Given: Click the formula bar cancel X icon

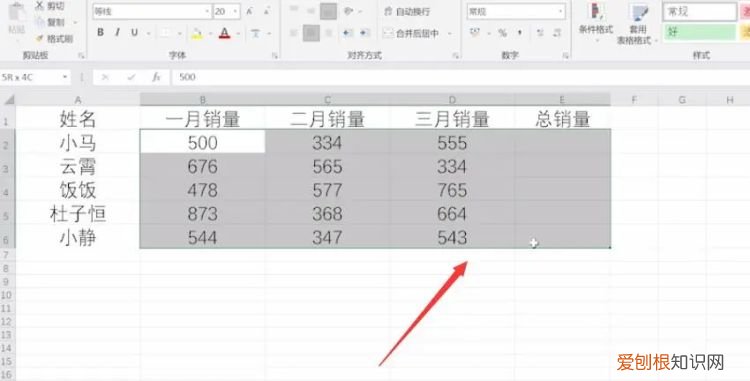Looking at the screenshot, I should tap(105, 77).
